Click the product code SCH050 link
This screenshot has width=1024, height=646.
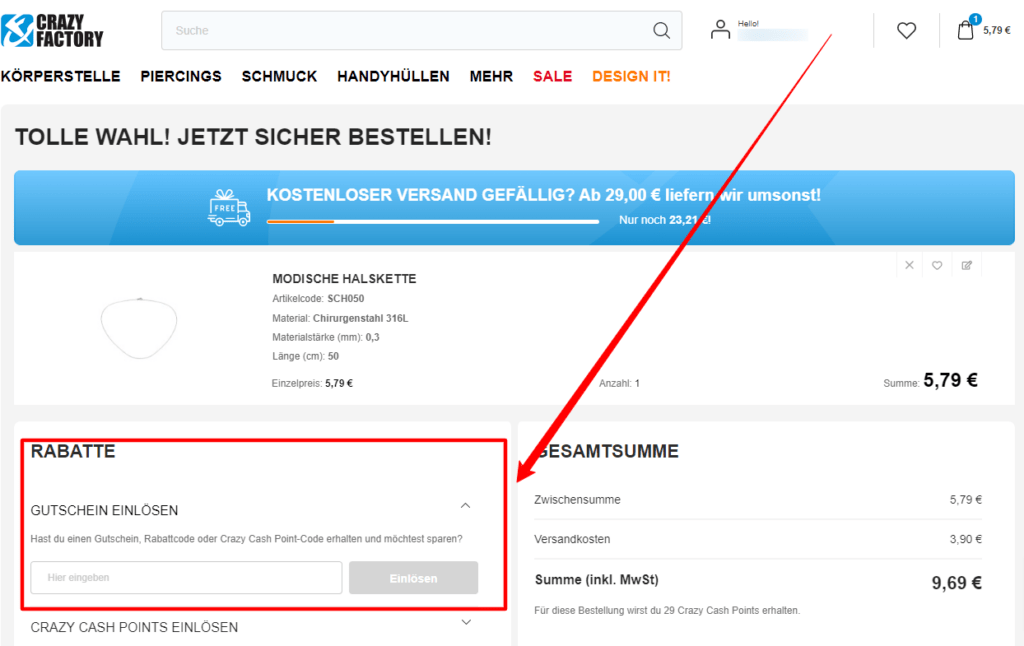[x=344, y=298]
